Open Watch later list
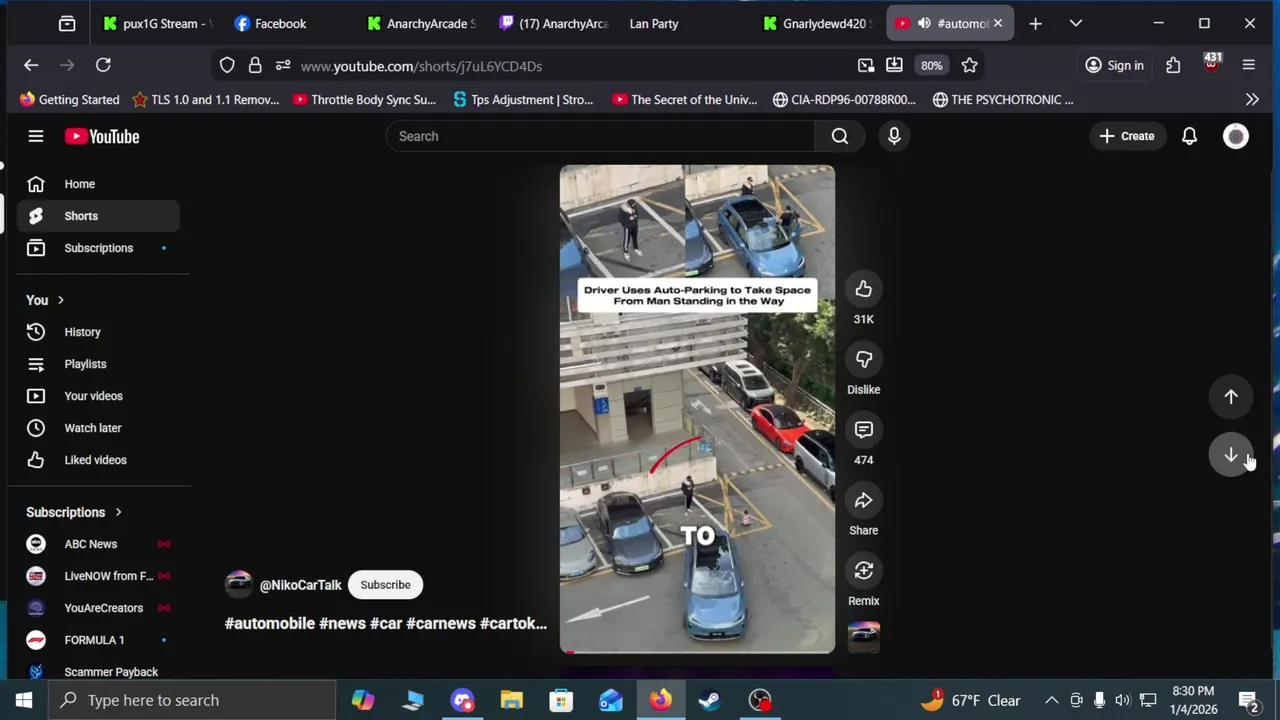This screenshot has width=1280, height=720. [98, 428]
